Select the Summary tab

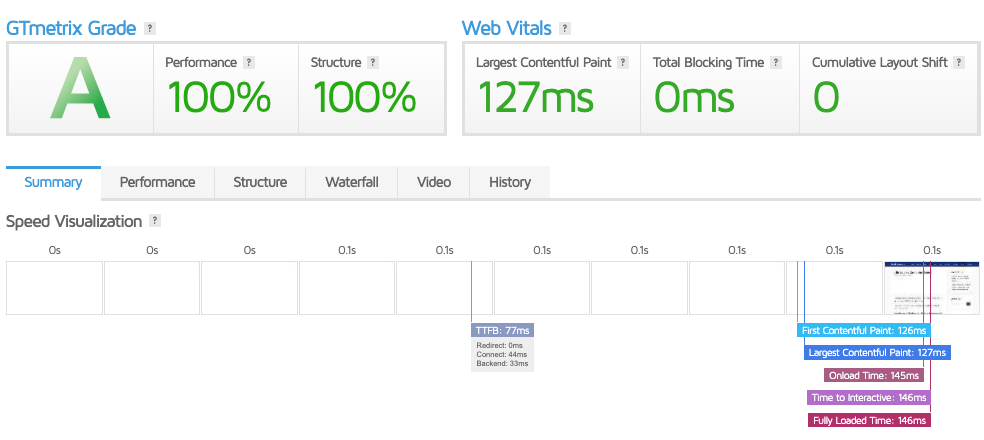[x=53, y=182]
